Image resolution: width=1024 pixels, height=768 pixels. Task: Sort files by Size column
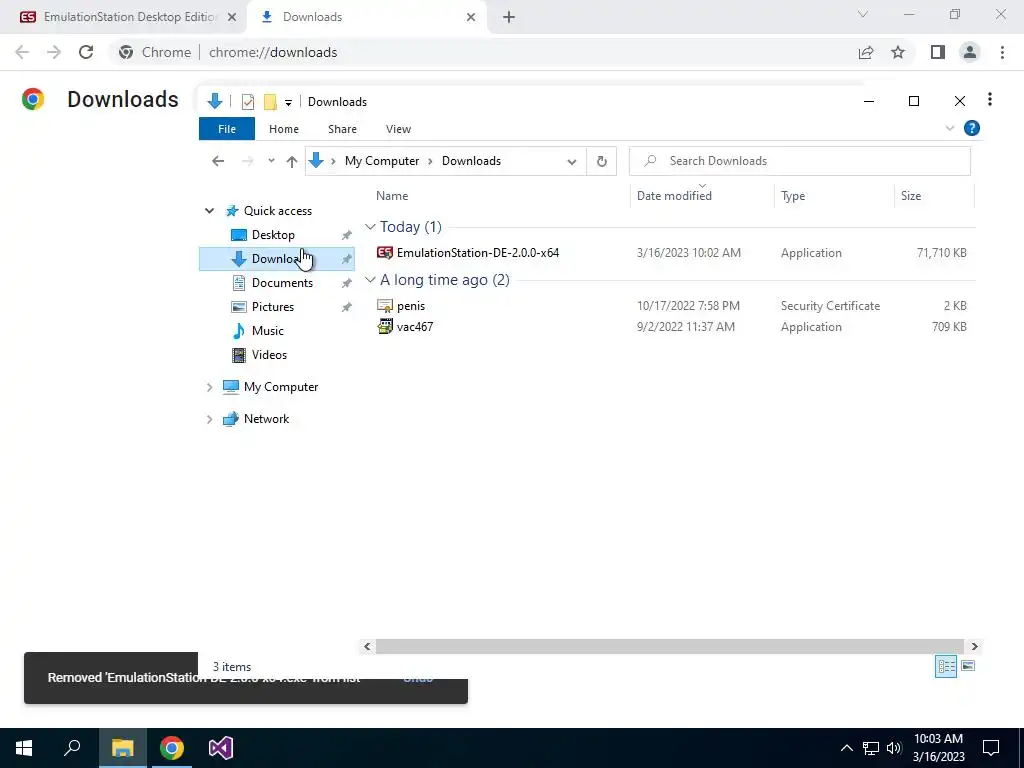point(911,196)
